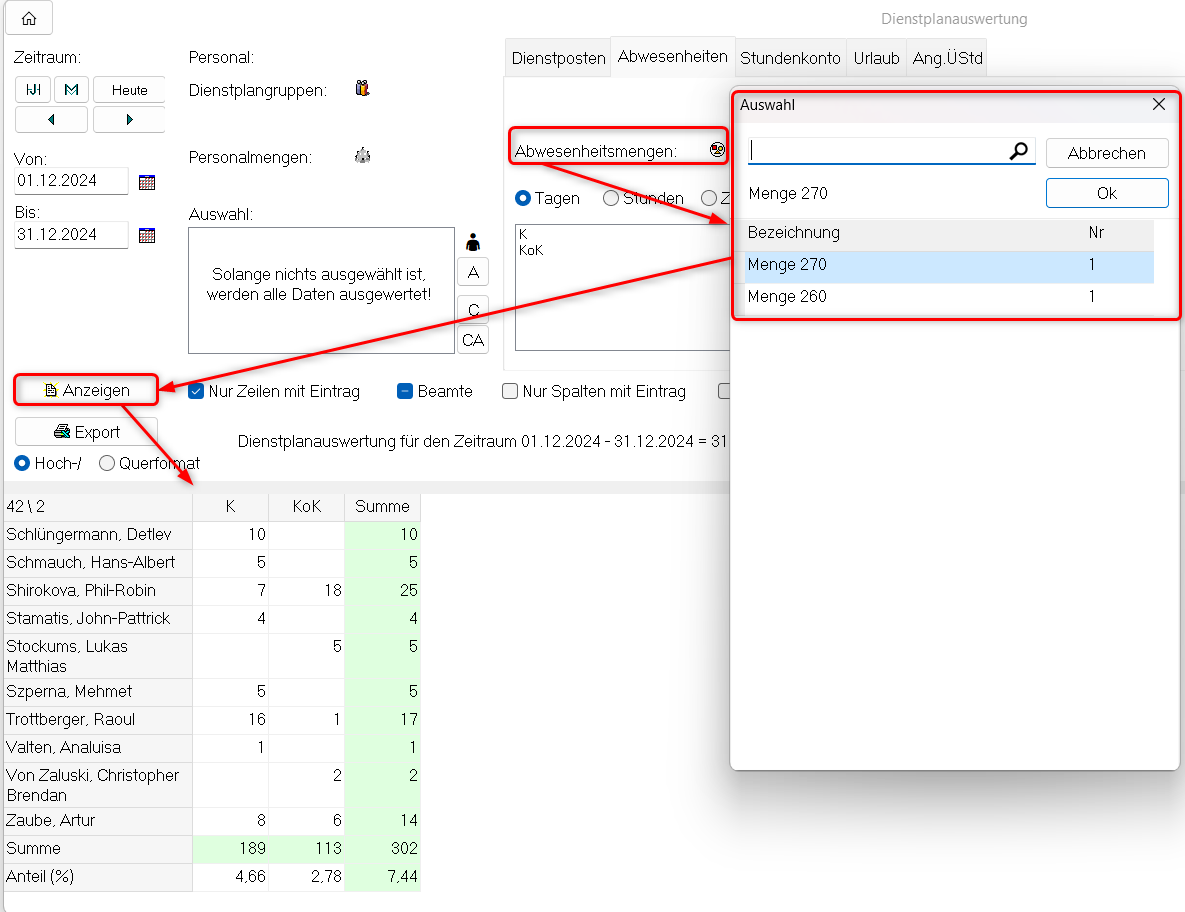Open calendar picker for Bis date
This screenshot has height=912, width=1185.
147,235
